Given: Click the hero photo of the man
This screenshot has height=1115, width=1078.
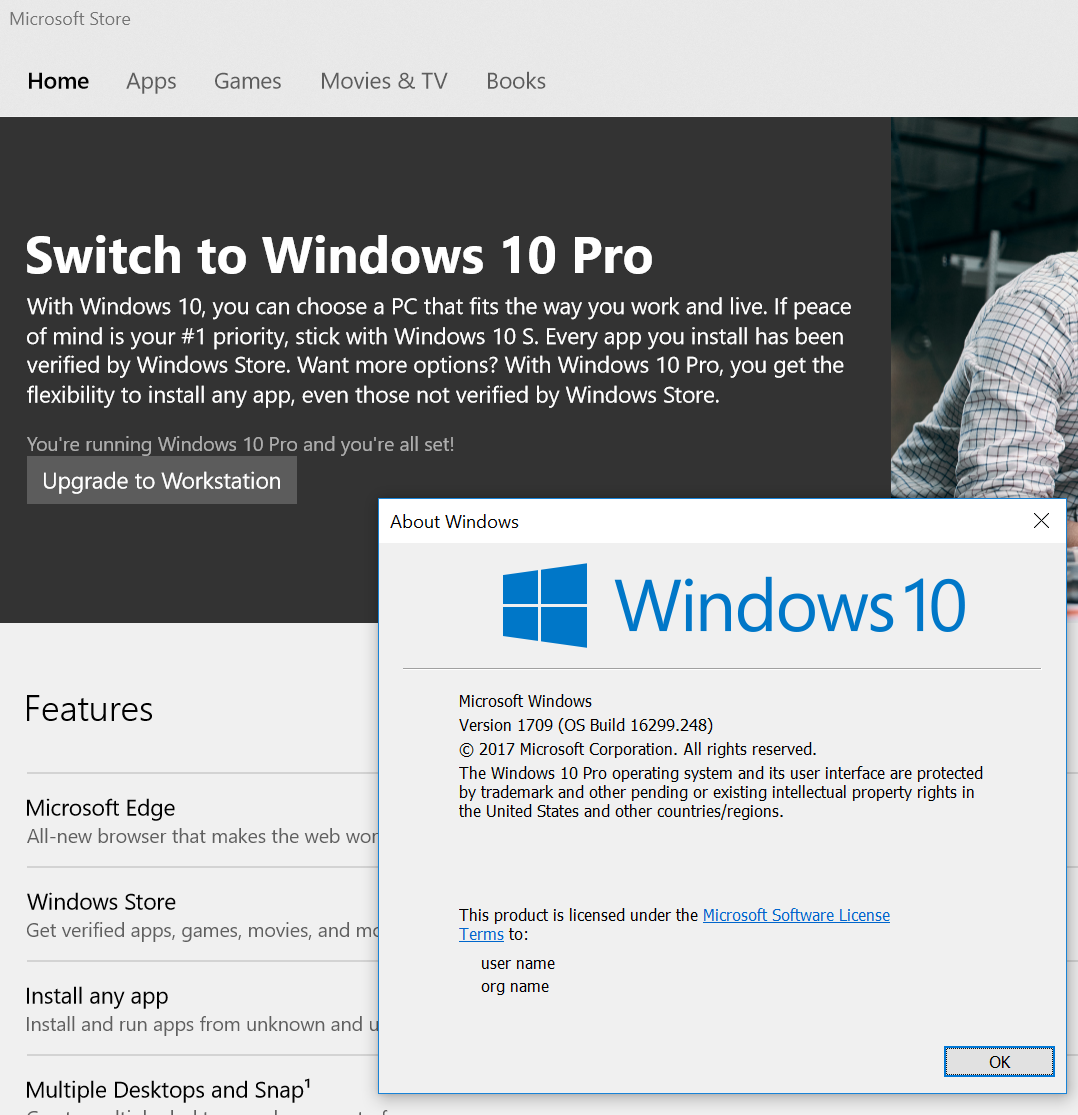Looking at the screenshot, I should (984, 307).
